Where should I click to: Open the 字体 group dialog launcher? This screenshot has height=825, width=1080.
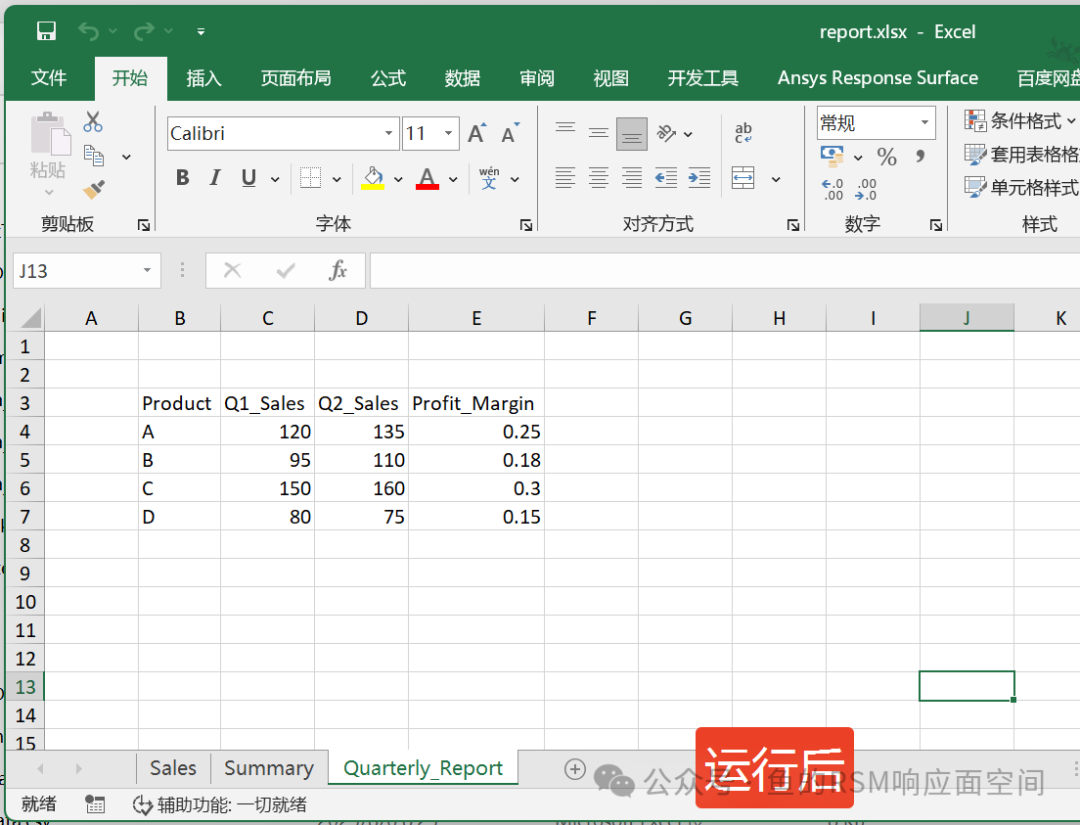pos(526,224)
